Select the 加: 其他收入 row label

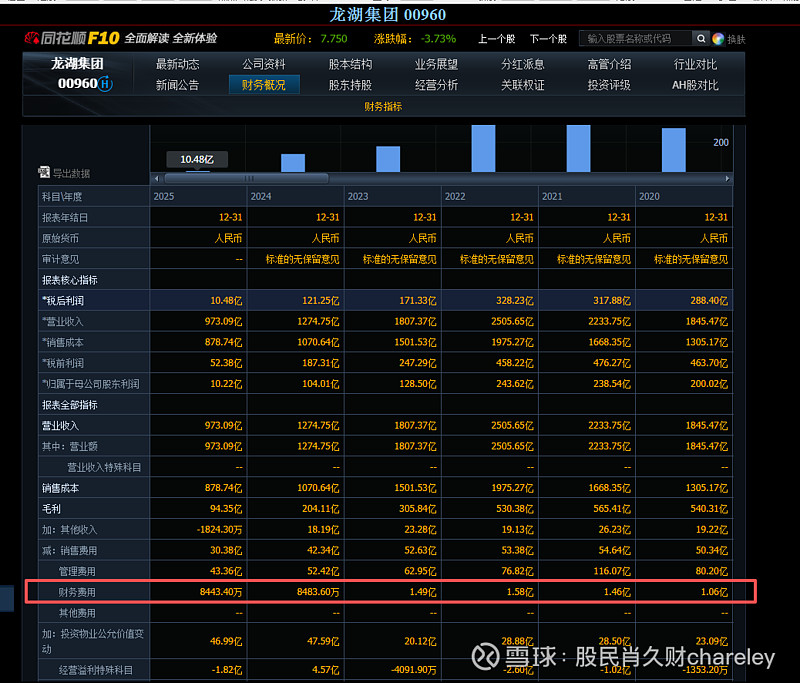click(69, 530)
